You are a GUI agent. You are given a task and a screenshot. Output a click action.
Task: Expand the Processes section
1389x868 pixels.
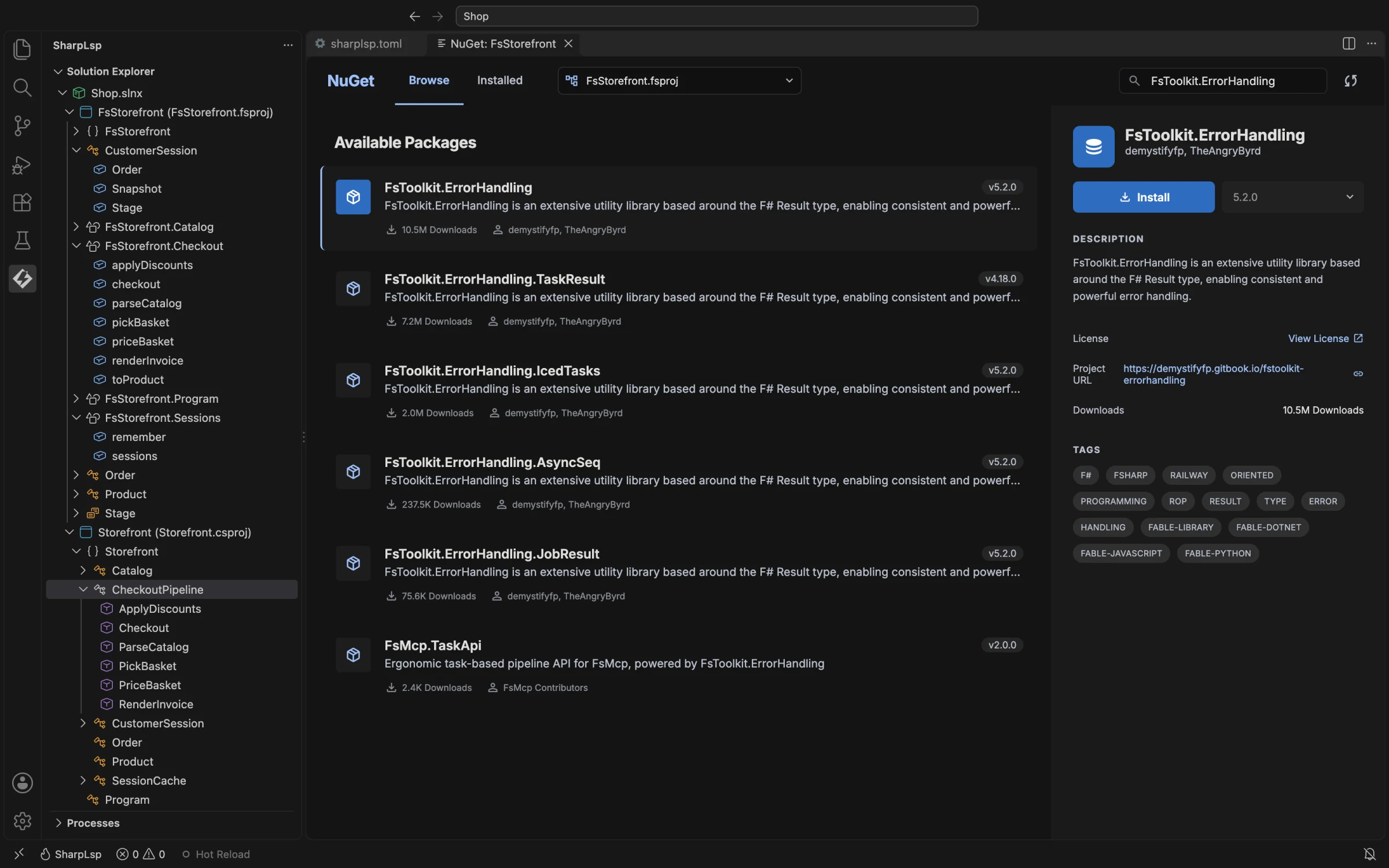pos(58,823)
